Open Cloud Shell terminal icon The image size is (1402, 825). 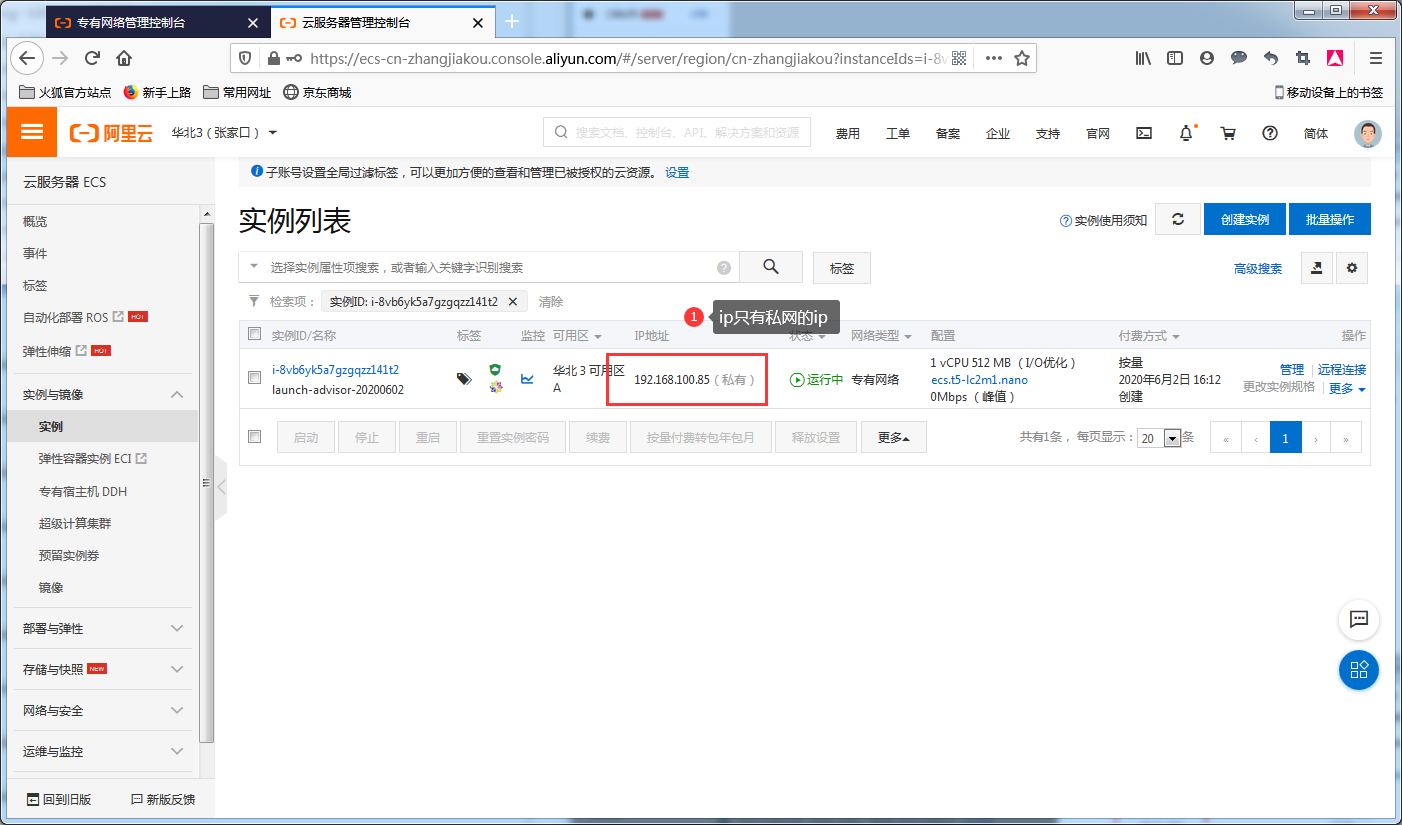[x=1143, y=132]
